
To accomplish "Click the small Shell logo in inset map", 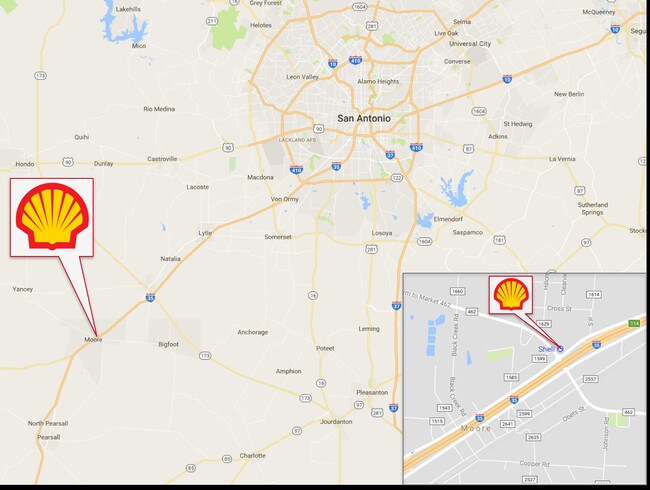I will (511, 294).
